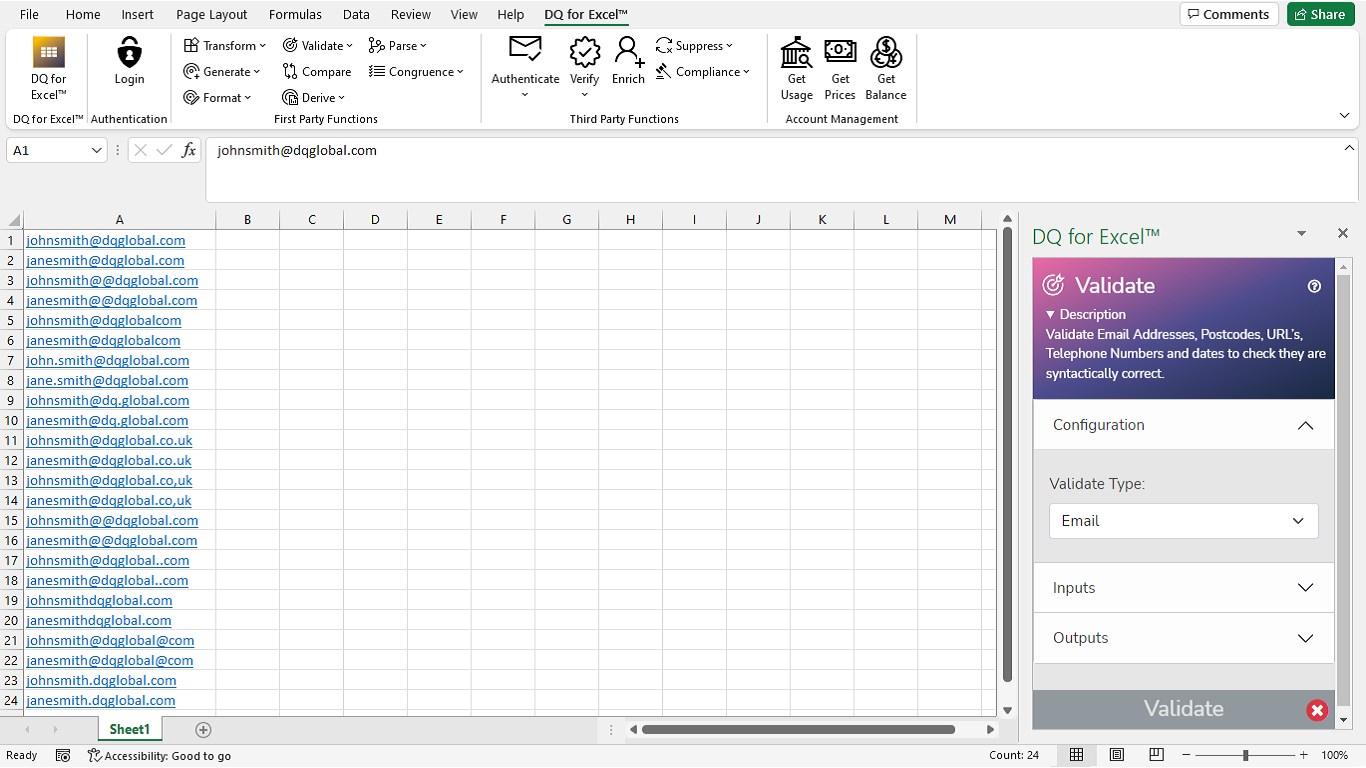Click the Insert Function fx icon
1366x768 pixels.
(189, 150)
